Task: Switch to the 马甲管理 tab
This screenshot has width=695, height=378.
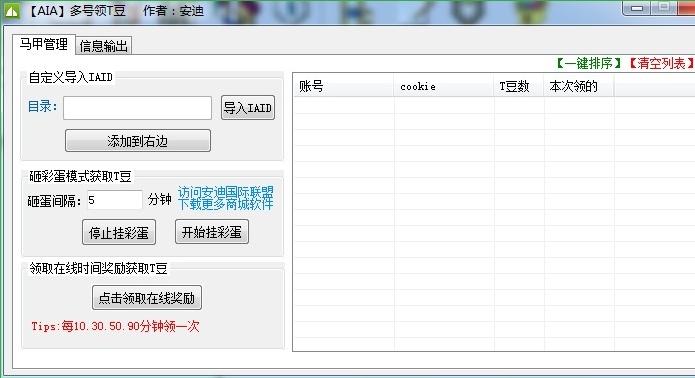Action: (44, 44)
